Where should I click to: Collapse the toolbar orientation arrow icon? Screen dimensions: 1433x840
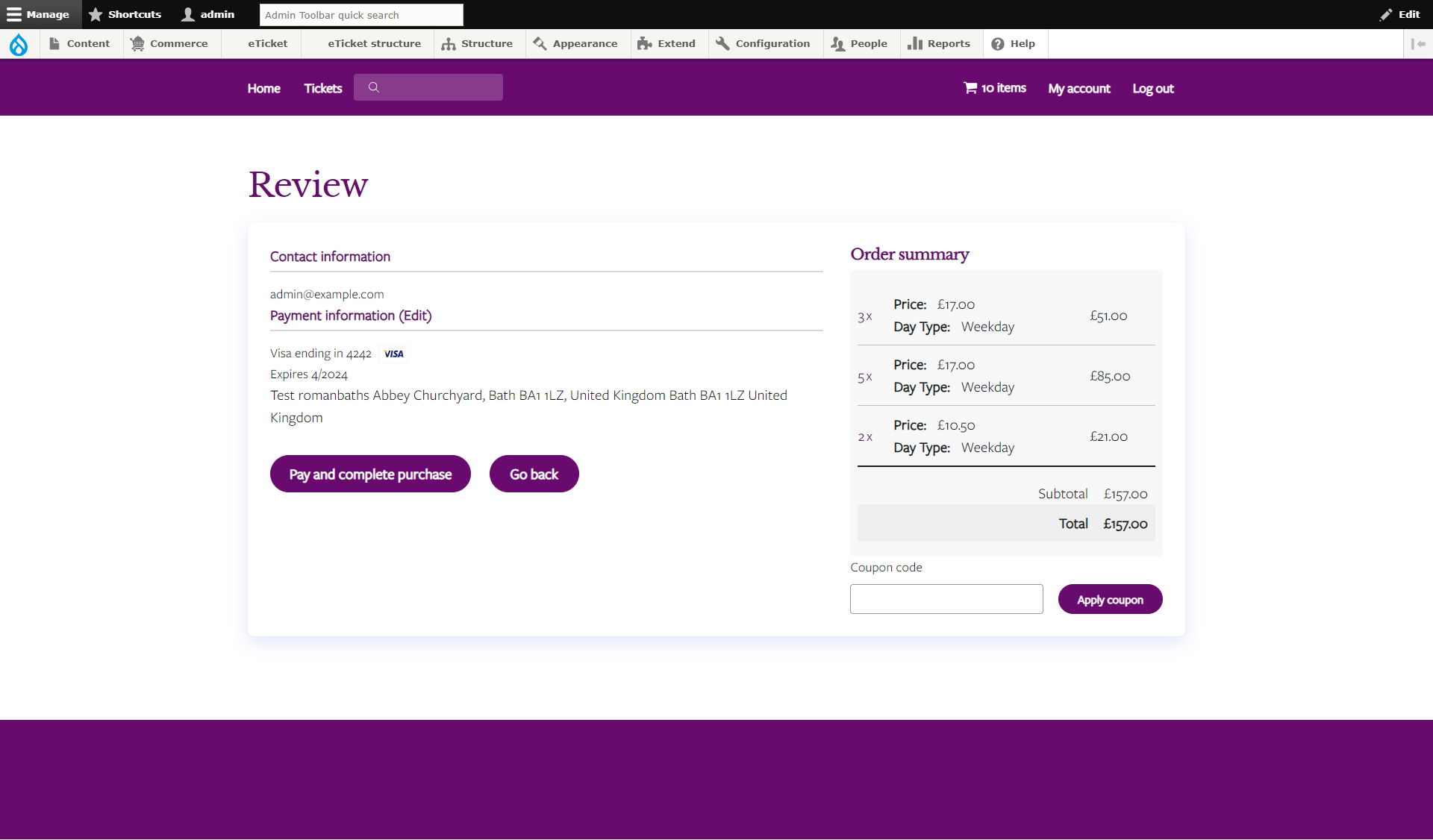(x=1418, y=44)
